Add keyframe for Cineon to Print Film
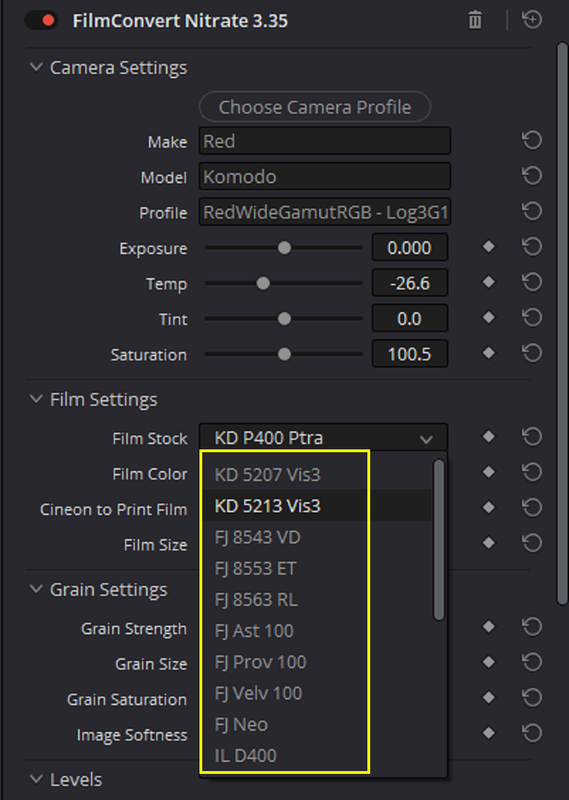Screen dimensions: 569x800 (x=488, y=507)
